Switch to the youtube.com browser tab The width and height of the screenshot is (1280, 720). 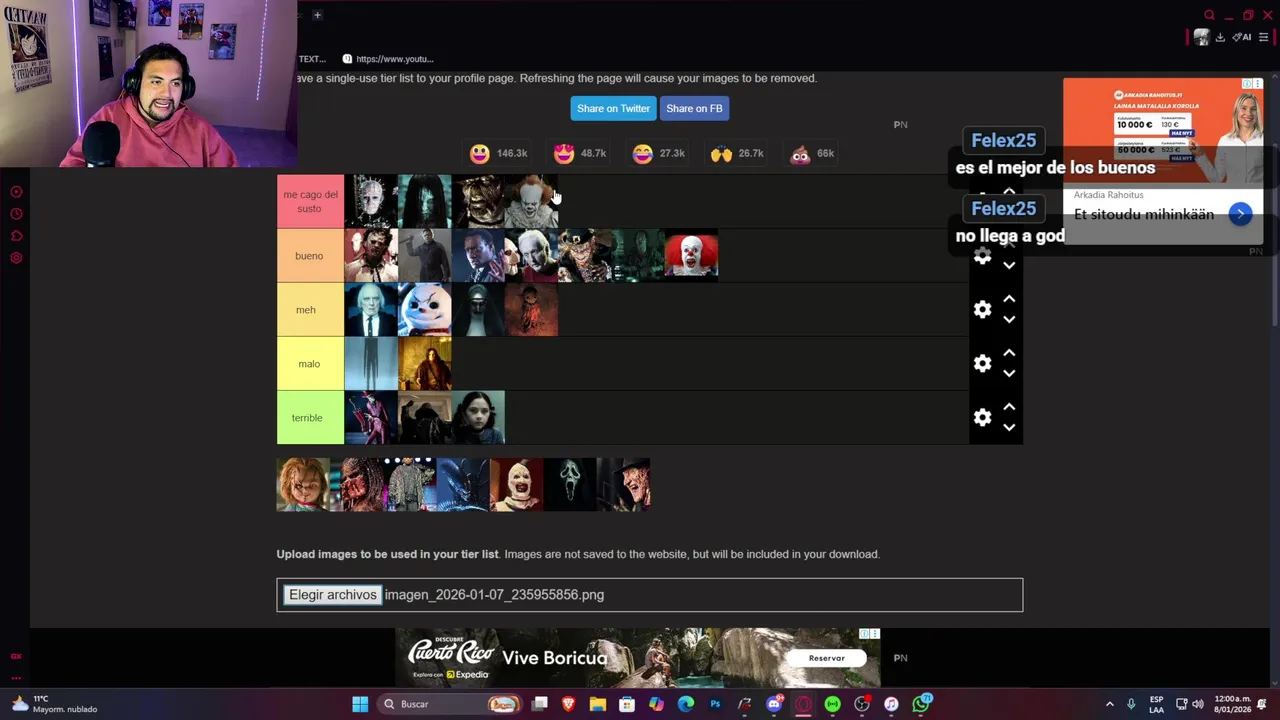(388, 59)
